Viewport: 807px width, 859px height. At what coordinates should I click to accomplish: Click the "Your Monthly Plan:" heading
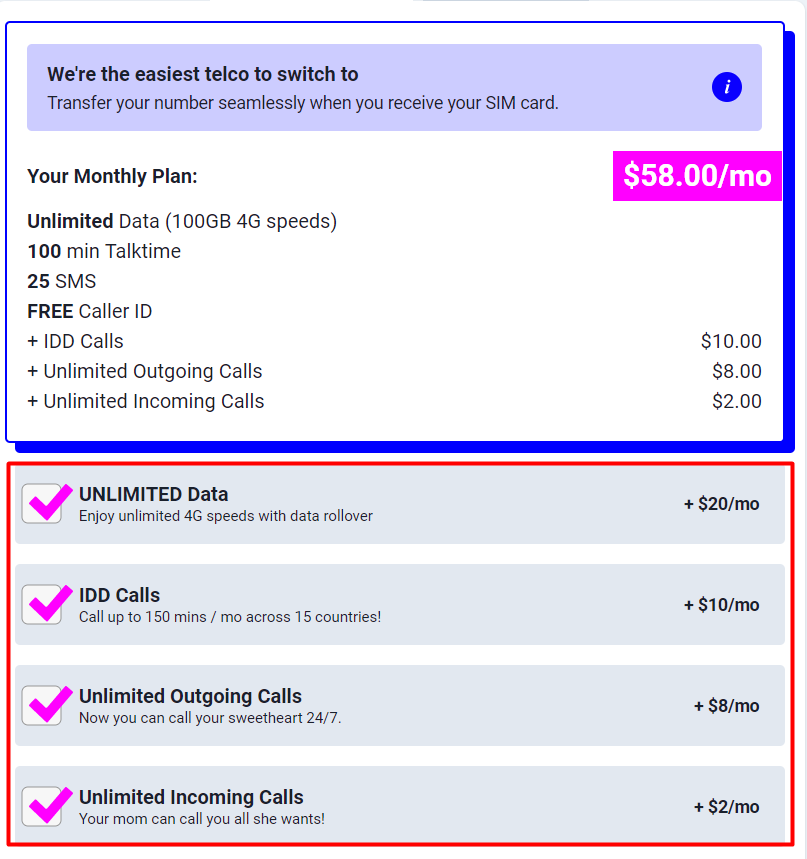112,176
